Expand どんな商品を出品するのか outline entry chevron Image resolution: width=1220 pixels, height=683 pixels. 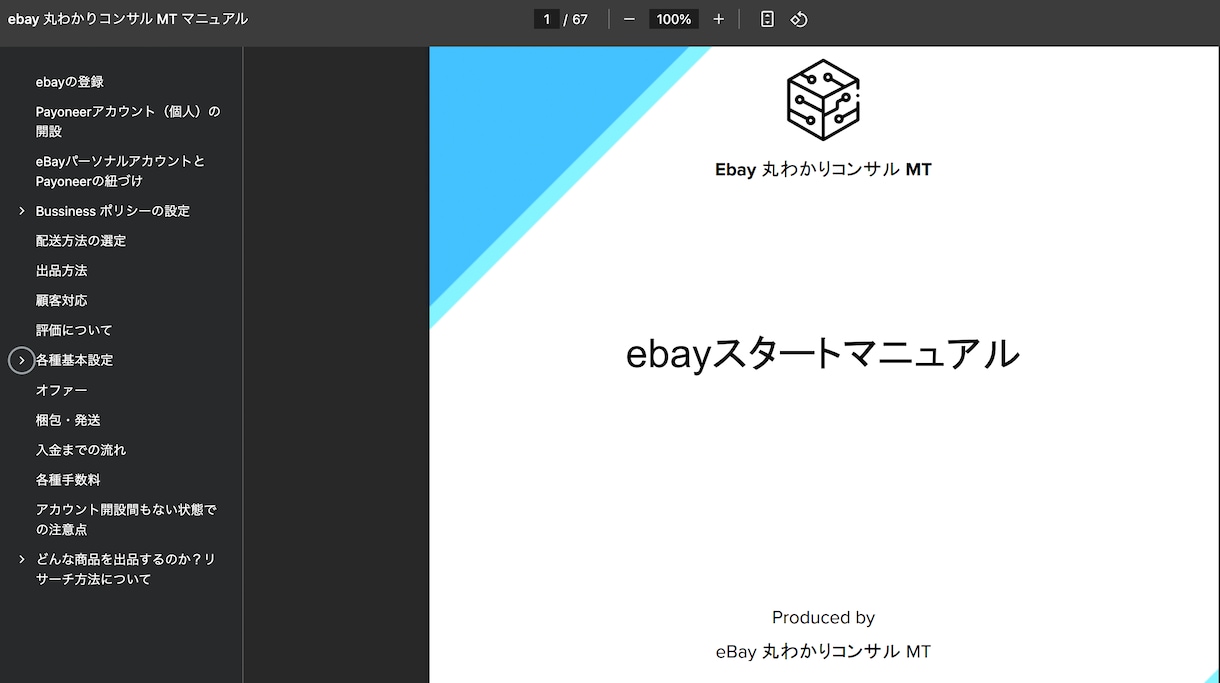point(22,559)
